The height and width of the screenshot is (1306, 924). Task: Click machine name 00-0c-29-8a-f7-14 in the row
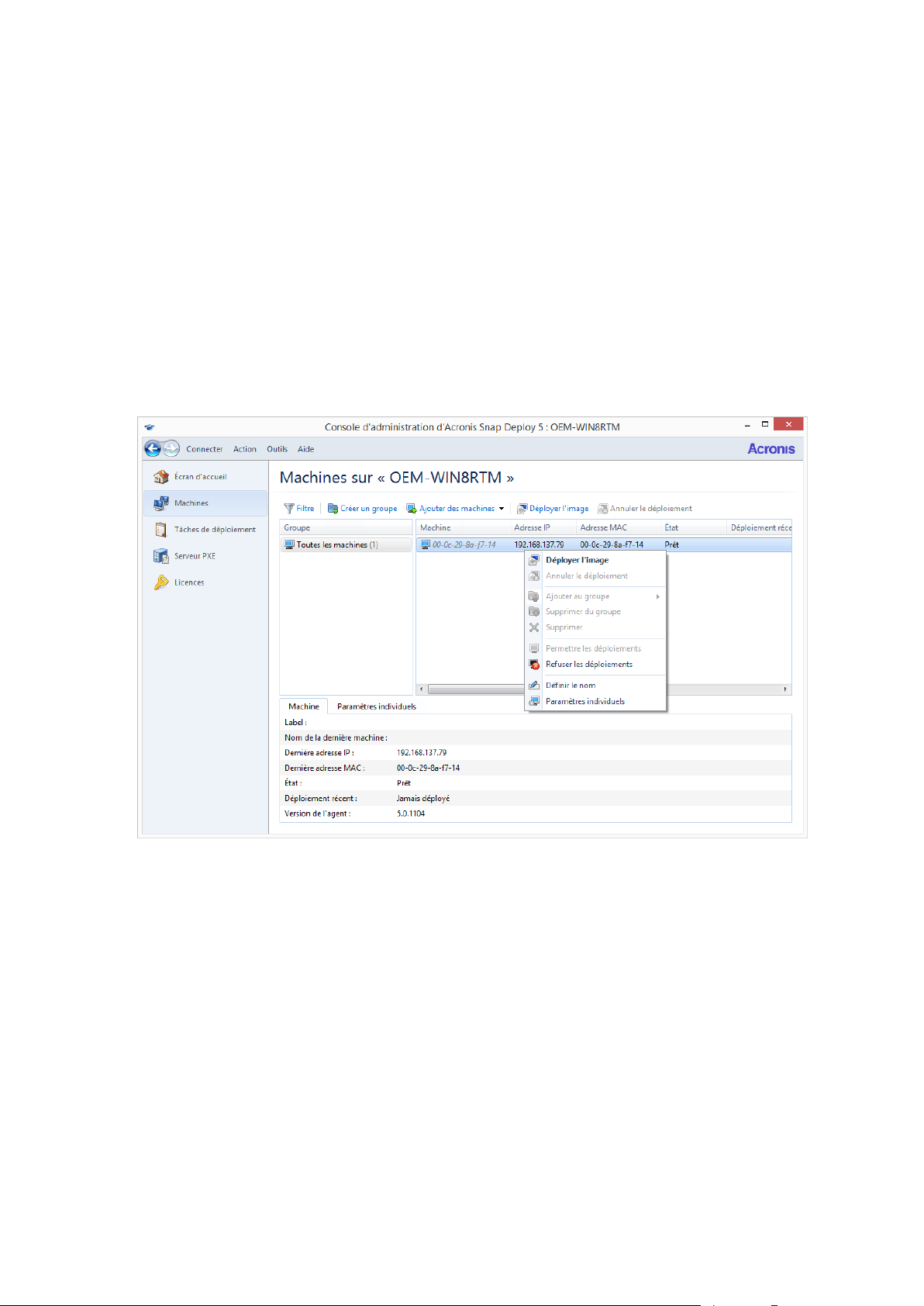click(464, 544)
